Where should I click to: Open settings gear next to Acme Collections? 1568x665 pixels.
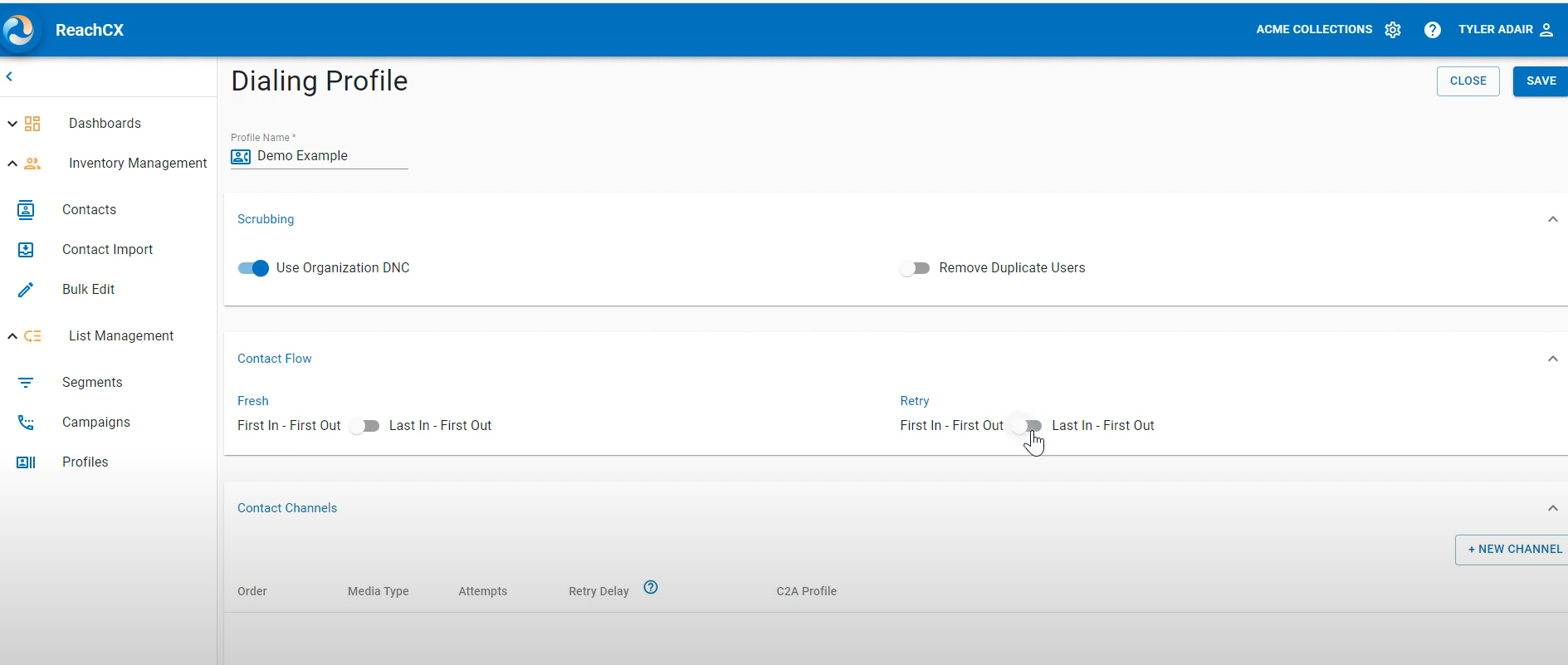coord(1393,30)
